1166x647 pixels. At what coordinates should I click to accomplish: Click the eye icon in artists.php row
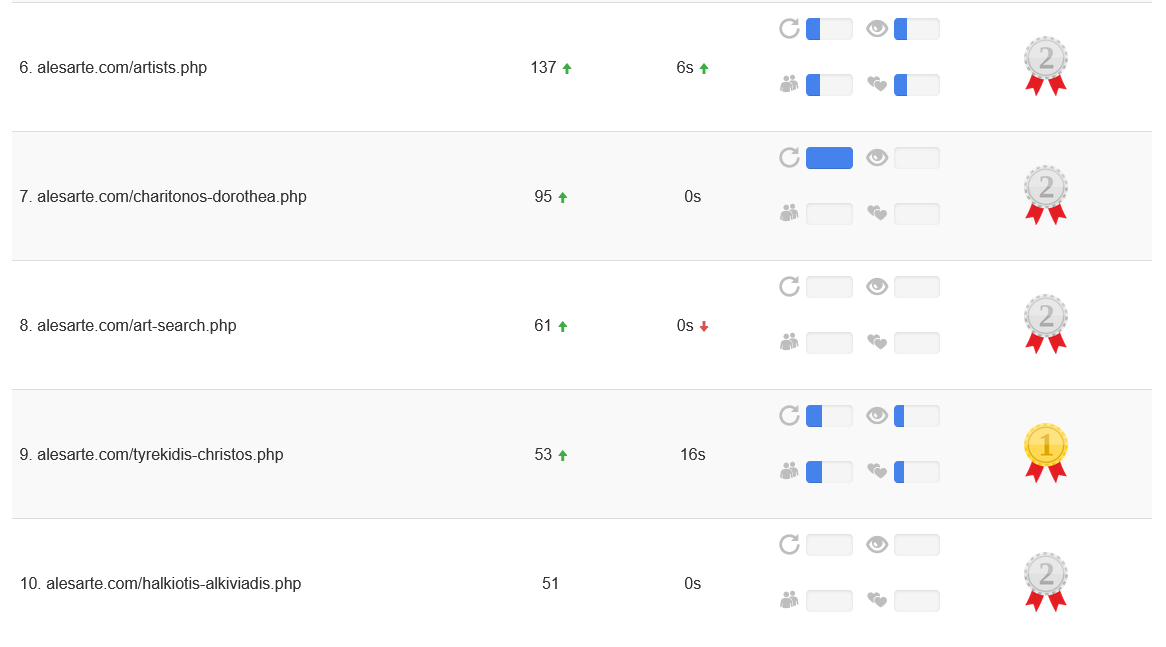pos(877,29)
